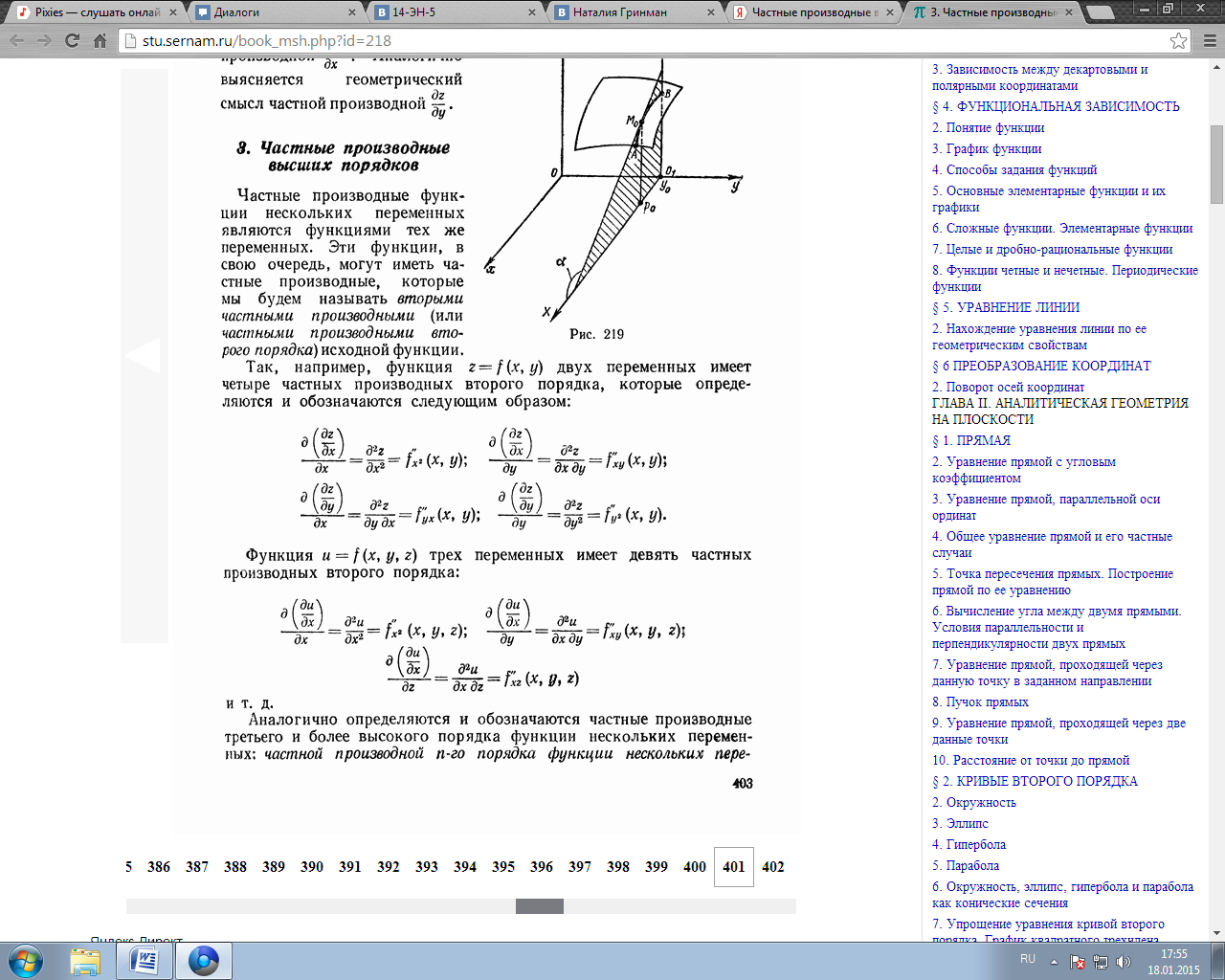Open page 386 in pagination
The height and width of the screenshot is (980, 1225).
(159, 867)
